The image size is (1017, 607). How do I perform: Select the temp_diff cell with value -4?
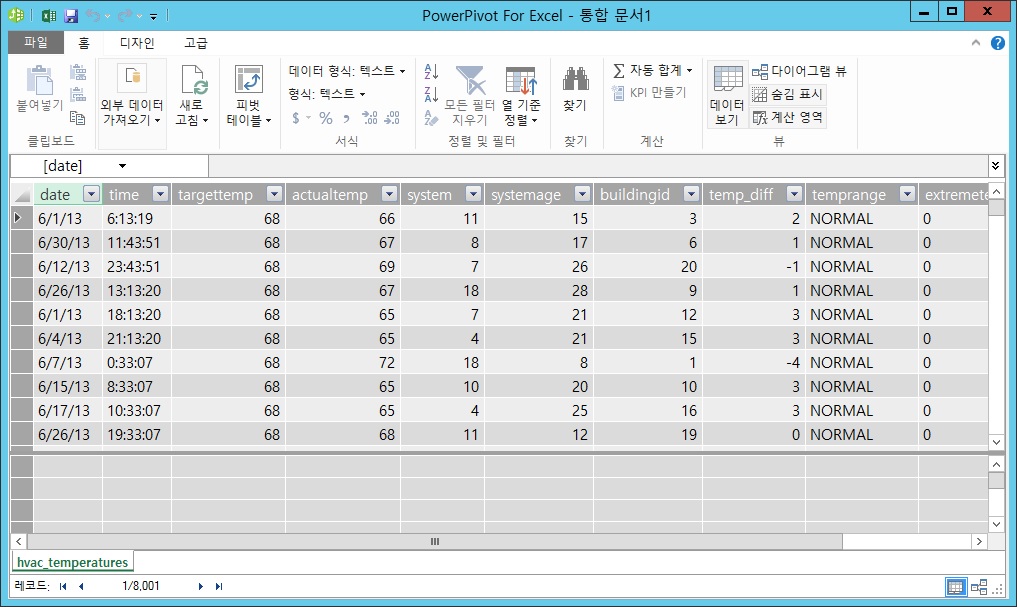click(754, 363)
